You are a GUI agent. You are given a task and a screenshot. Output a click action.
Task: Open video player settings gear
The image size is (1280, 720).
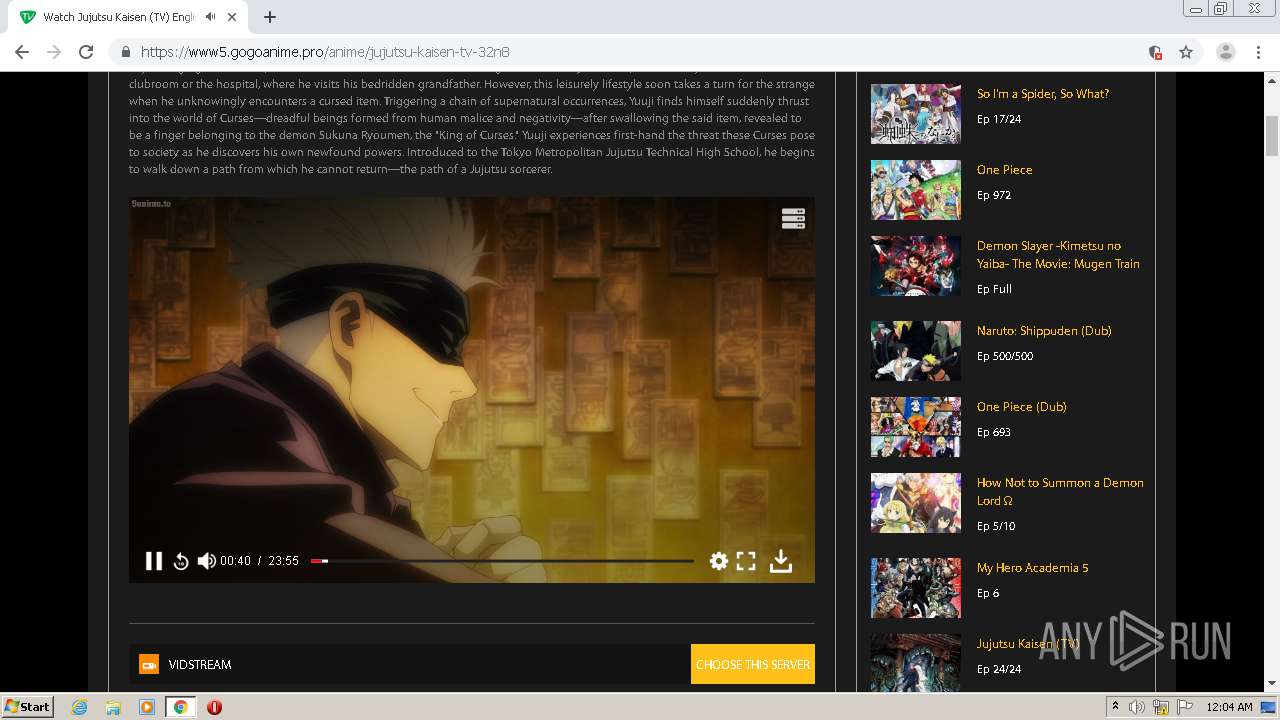click(x=719, y=561)
